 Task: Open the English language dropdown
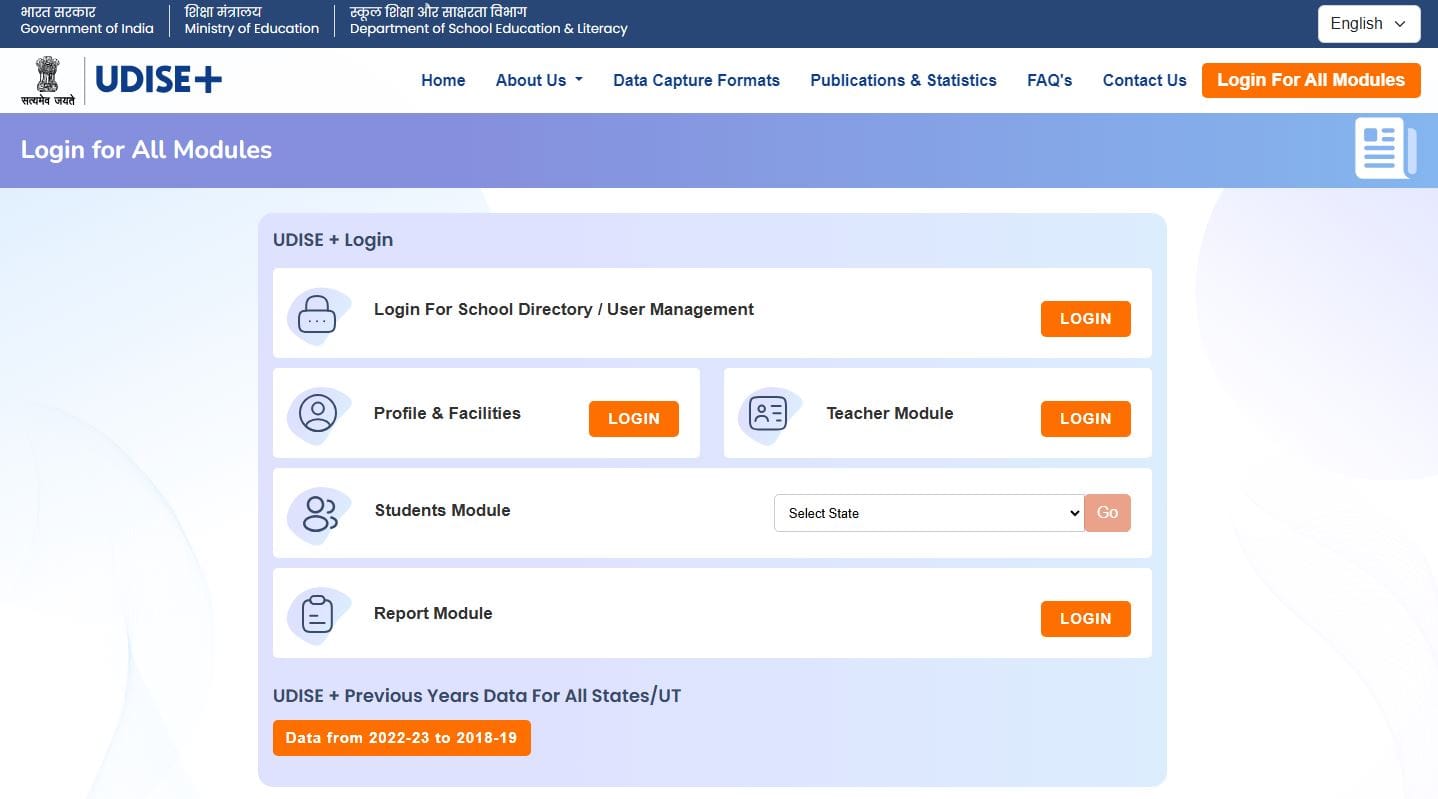pos(1369,24)
